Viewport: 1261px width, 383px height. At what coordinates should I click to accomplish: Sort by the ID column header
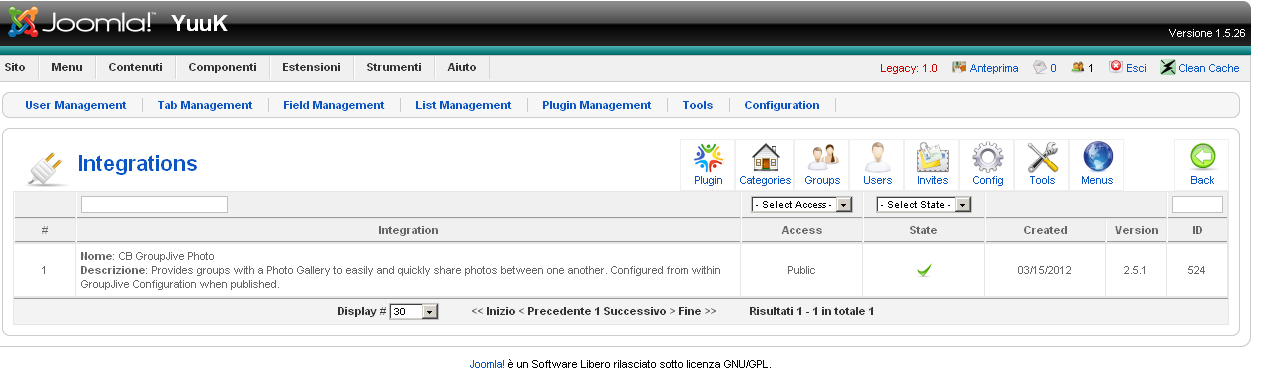click(x=1197, y=230)
